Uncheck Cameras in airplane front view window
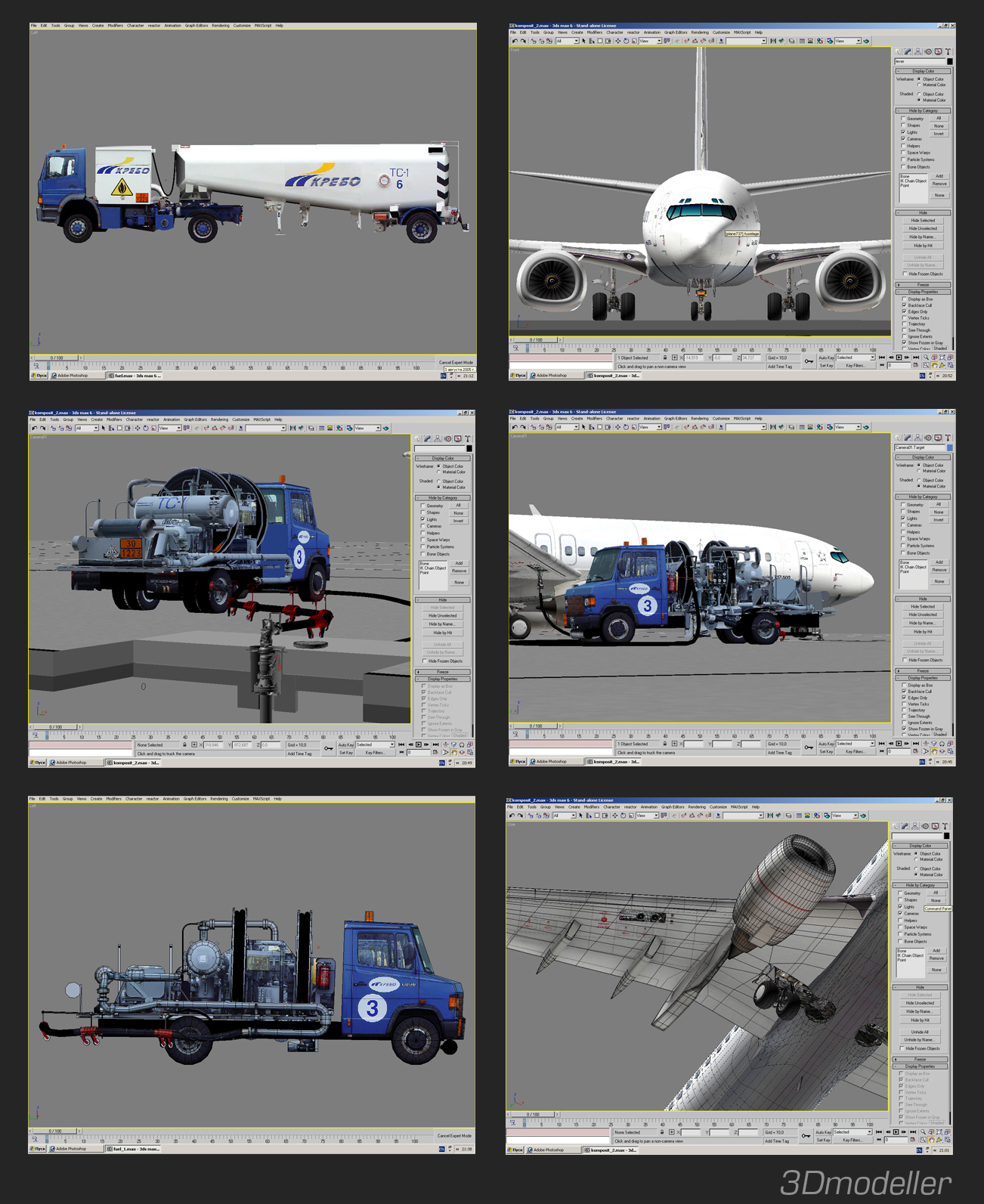Viewport: 984px width, 1204px height. 903,139
